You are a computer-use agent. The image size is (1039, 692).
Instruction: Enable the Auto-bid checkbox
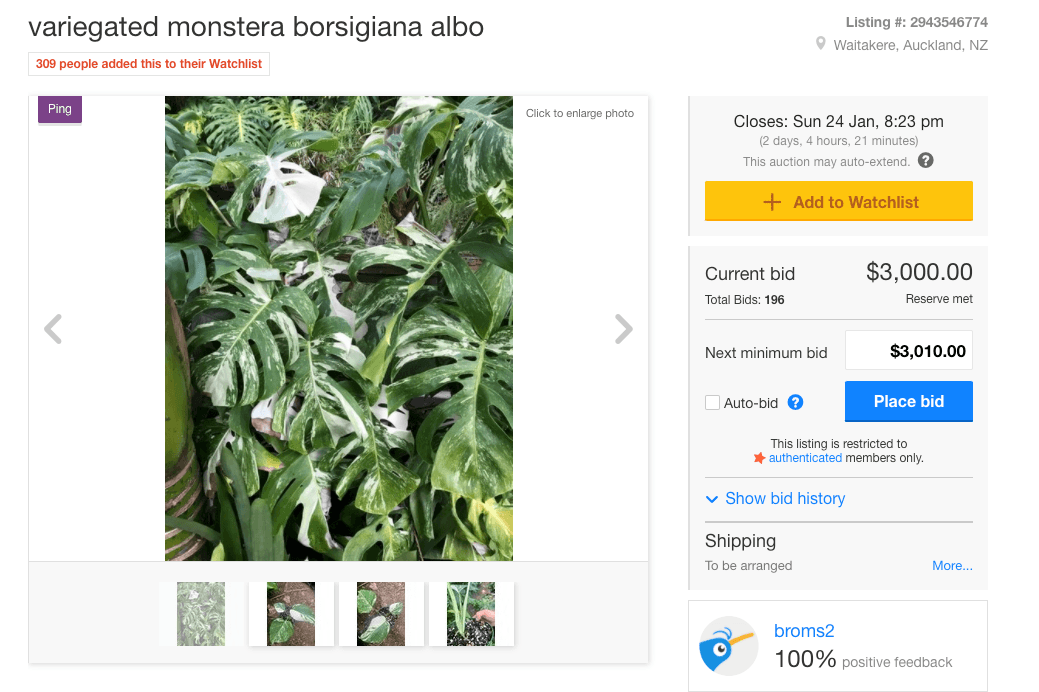712,403
